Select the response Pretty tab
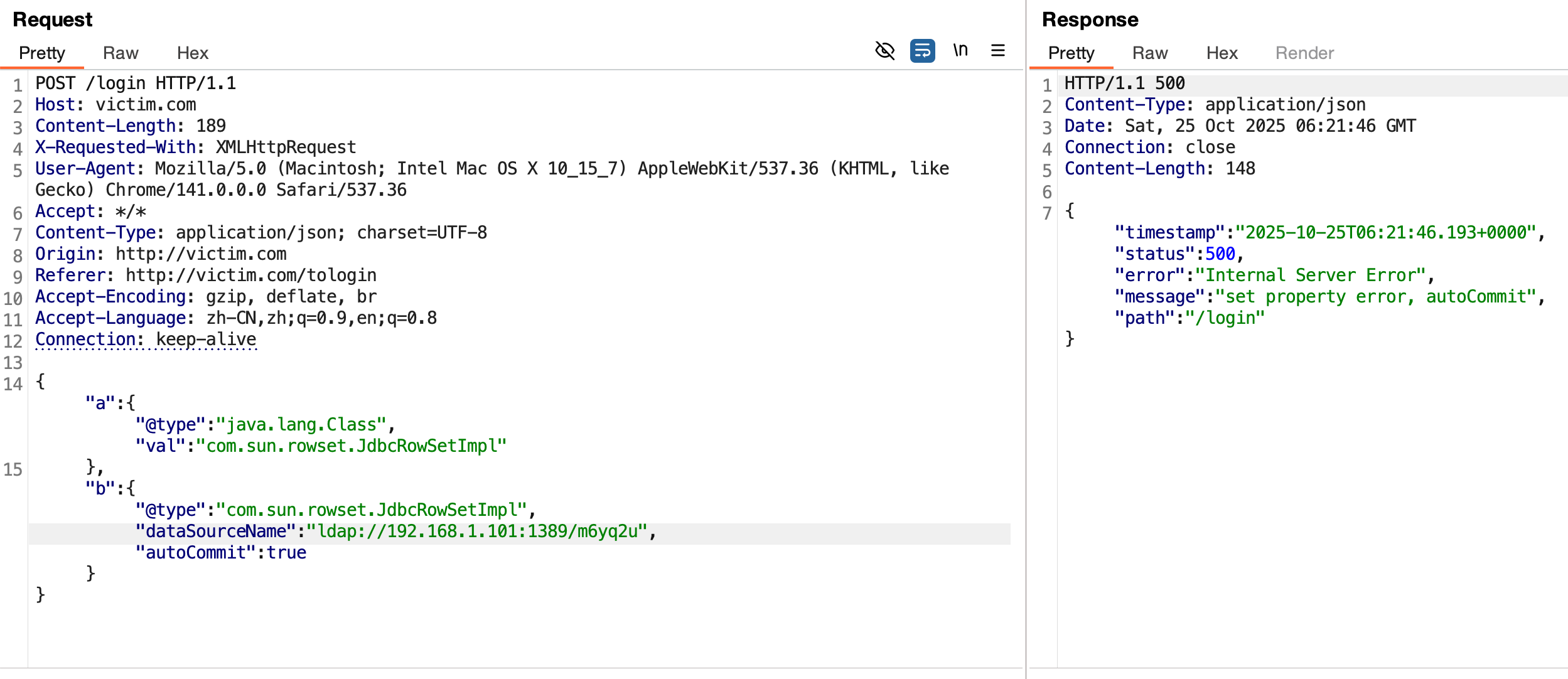Screen dimensions: 1568x679 coord(1071,53)
